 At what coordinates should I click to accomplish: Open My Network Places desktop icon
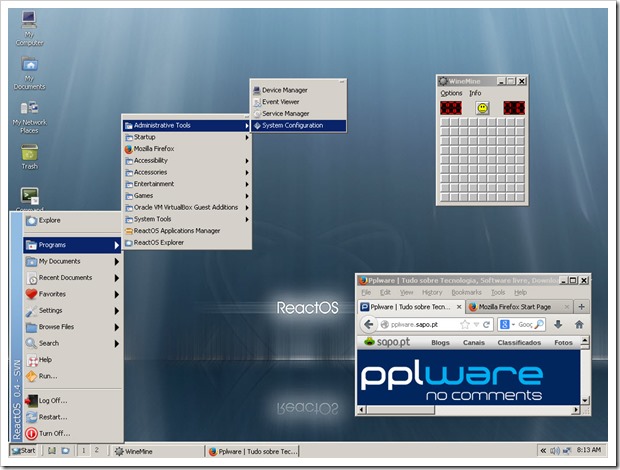point(29,117)
